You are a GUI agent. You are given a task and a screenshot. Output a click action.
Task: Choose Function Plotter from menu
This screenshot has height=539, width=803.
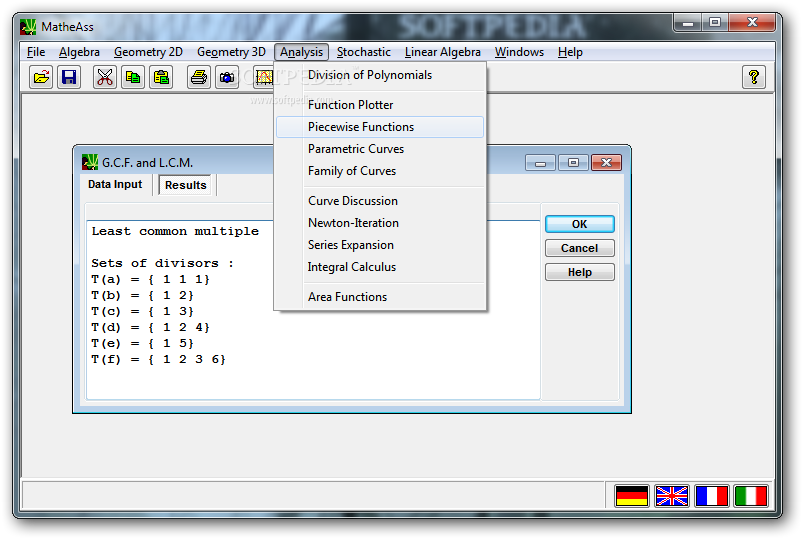(x=380, y=105)
